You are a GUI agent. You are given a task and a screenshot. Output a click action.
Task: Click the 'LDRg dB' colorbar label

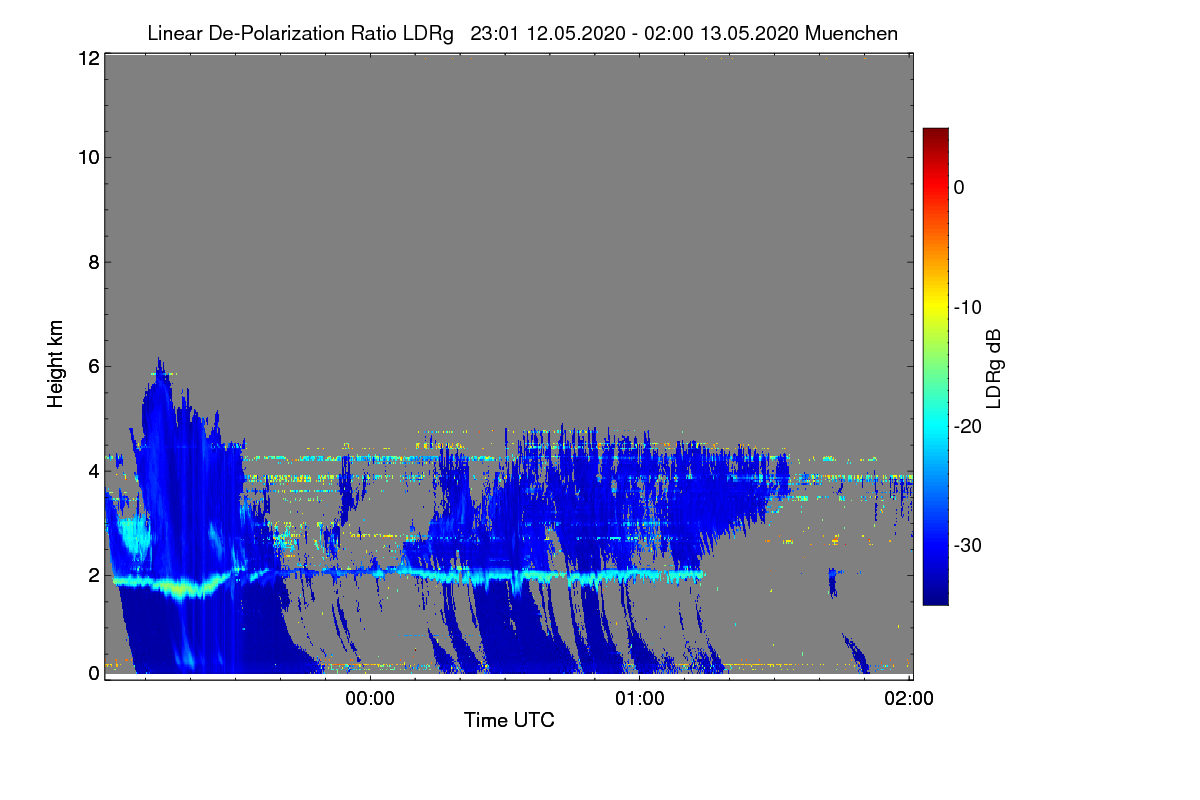pyautogui.click(x=993, y=367)
